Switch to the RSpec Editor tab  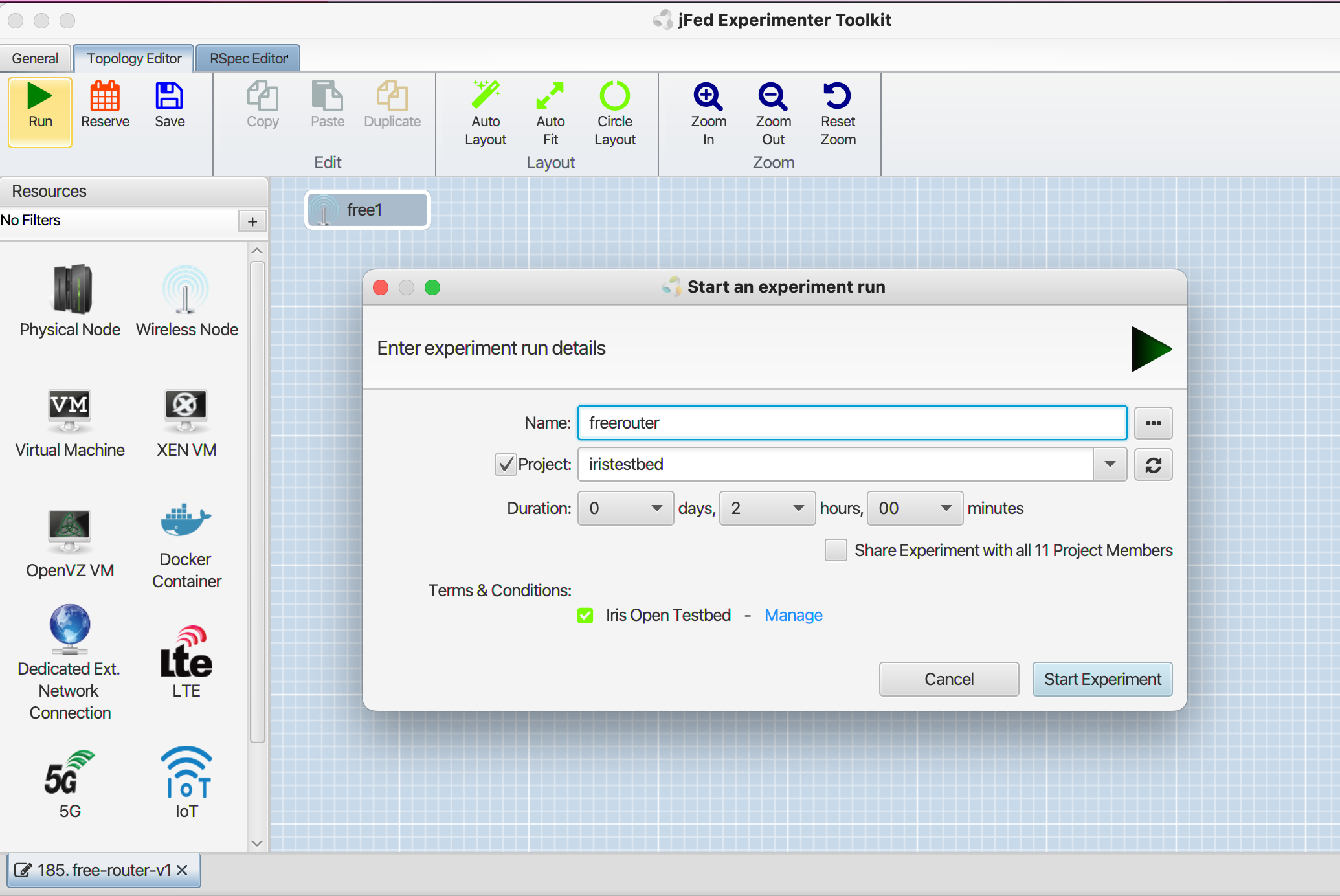(x=249, y=58)
